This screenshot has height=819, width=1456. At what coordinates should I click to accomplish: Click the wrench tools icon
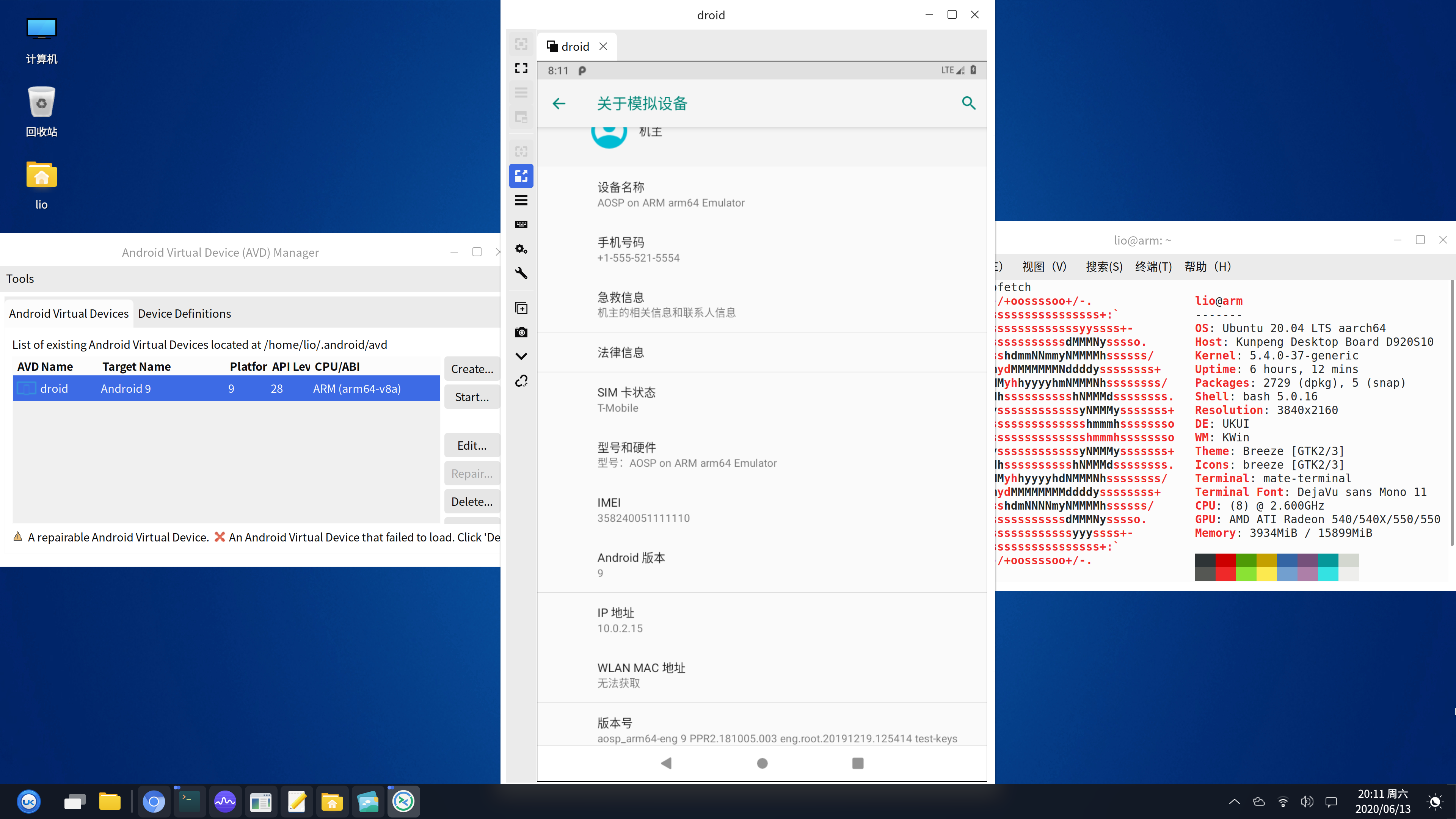[x=521, y=273]
